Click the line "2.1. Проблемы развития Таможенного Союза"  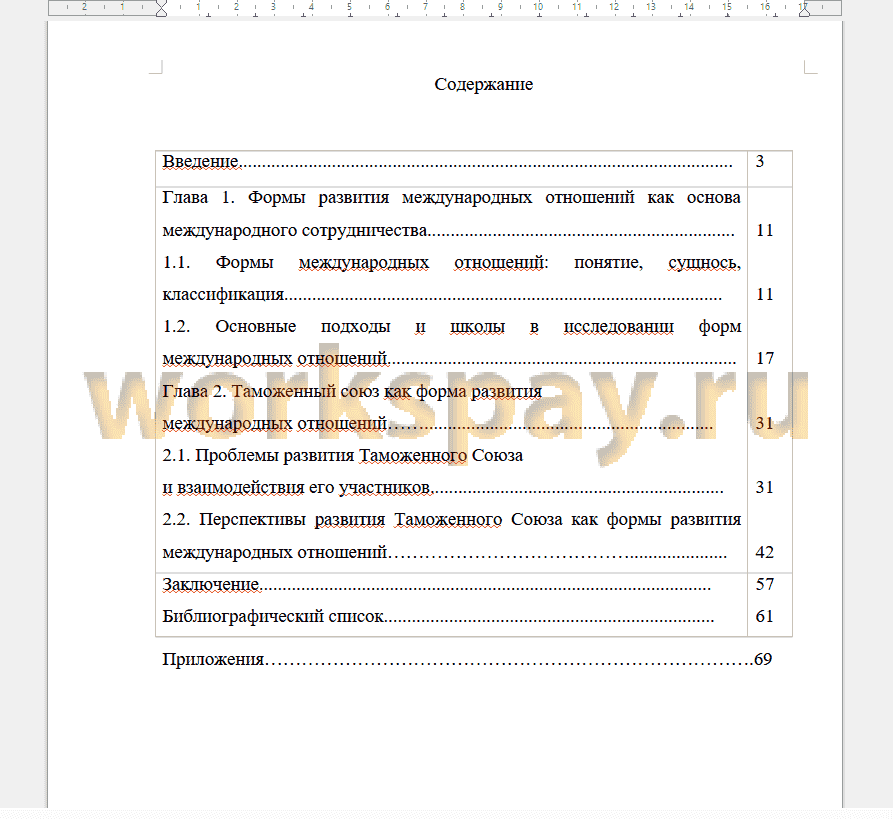pyautogui.click(x=342, y=456)
